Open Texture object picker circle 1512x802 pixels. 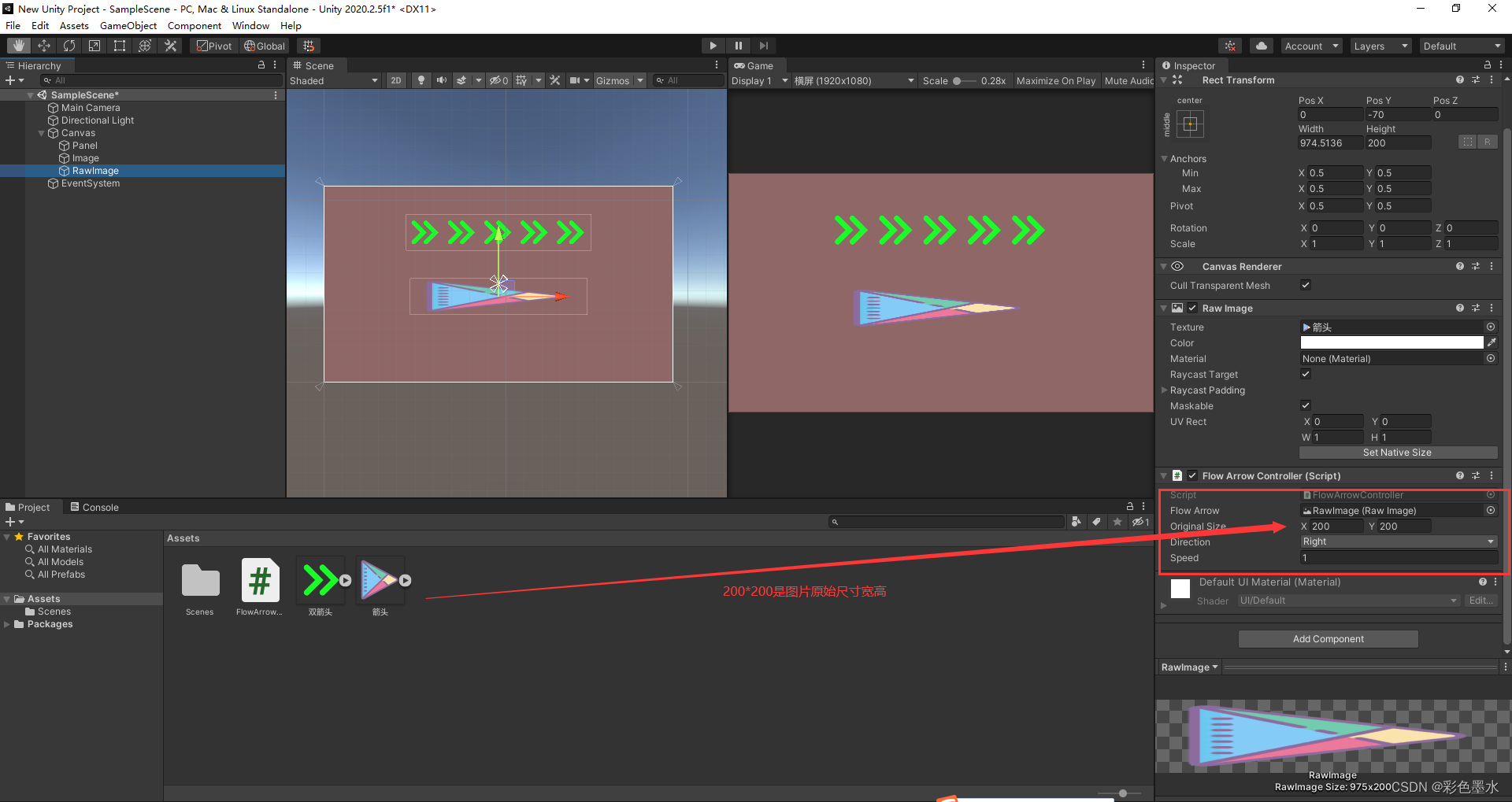[1491, 327]
